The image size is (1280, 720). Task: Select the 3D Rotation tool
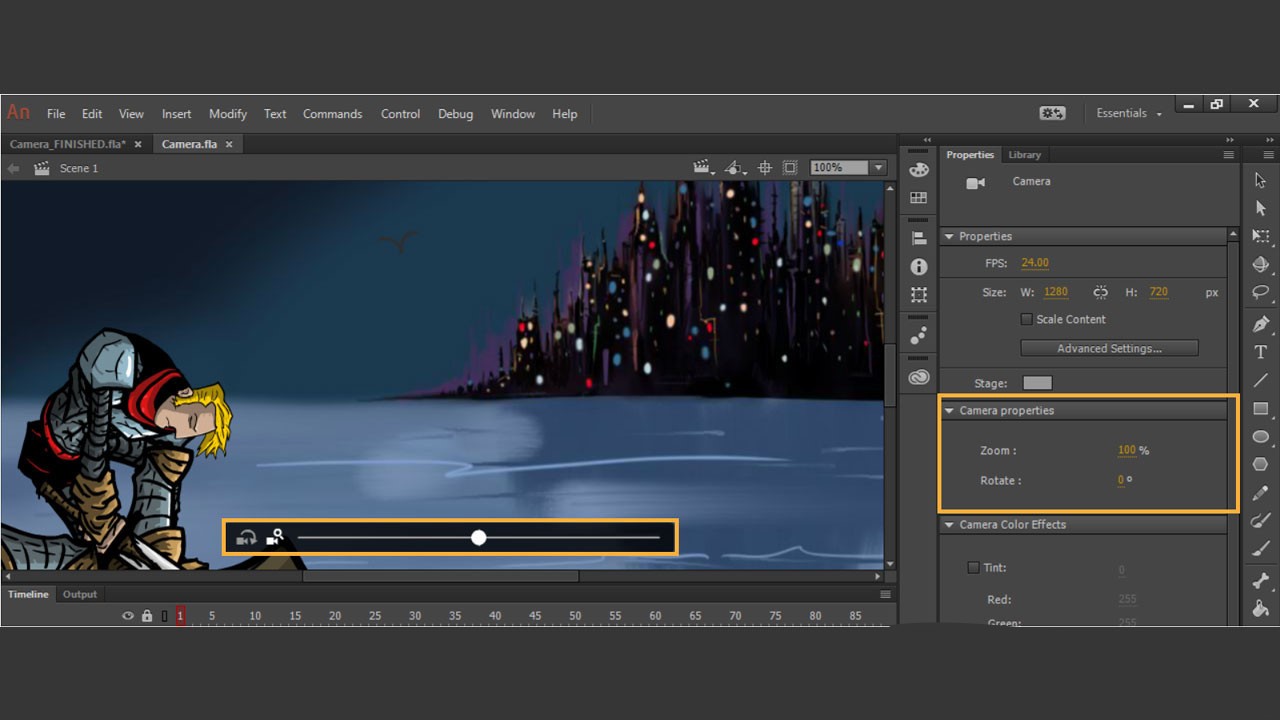1260,265
